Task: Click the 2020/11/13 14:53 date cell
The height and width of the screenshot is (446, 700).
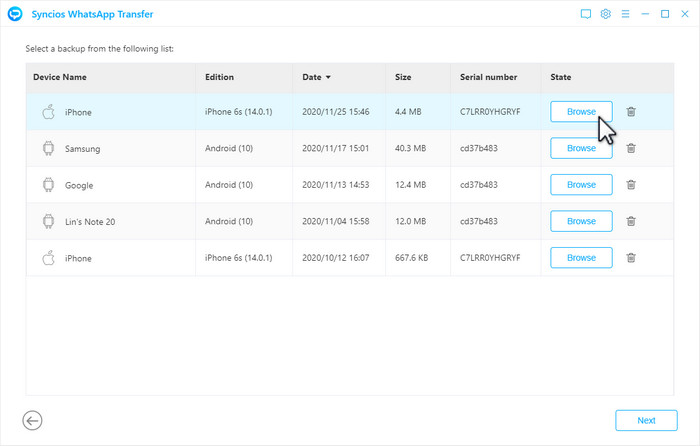Action: point(336,184)
